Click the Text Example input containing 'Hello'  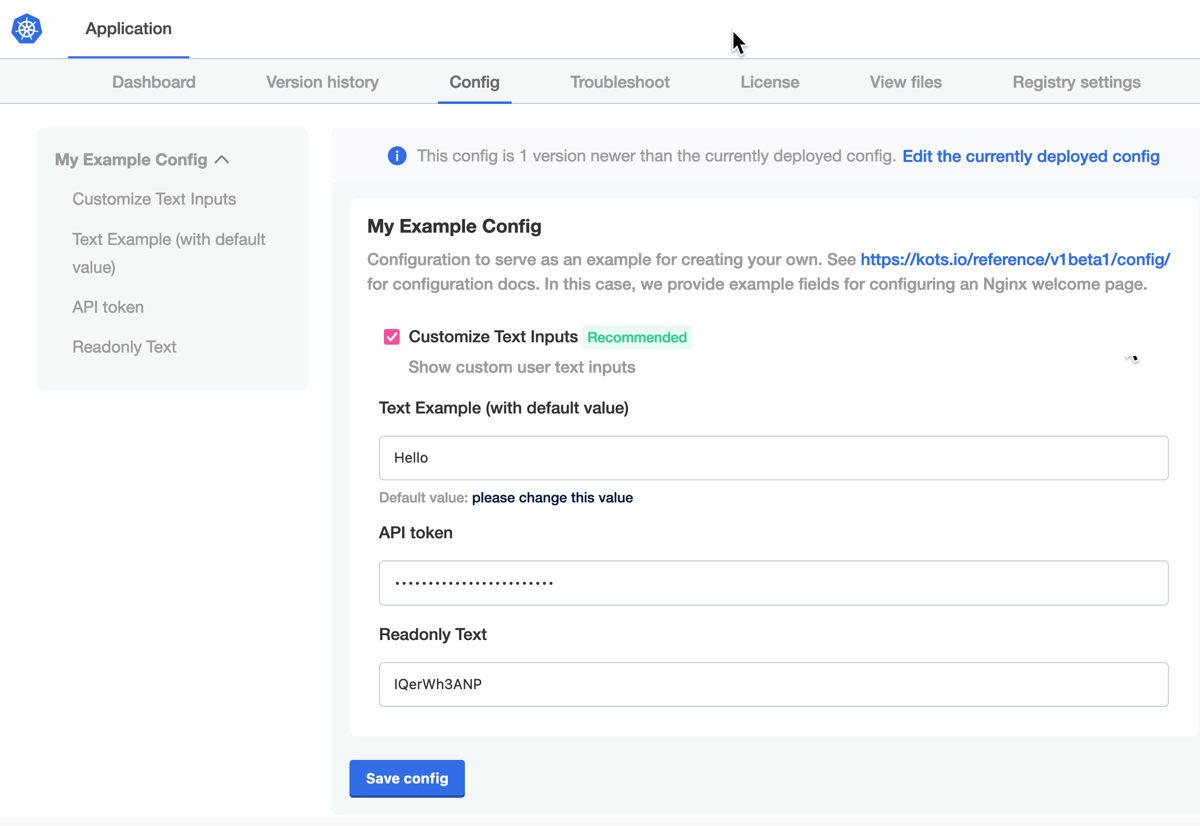point(773,457)
